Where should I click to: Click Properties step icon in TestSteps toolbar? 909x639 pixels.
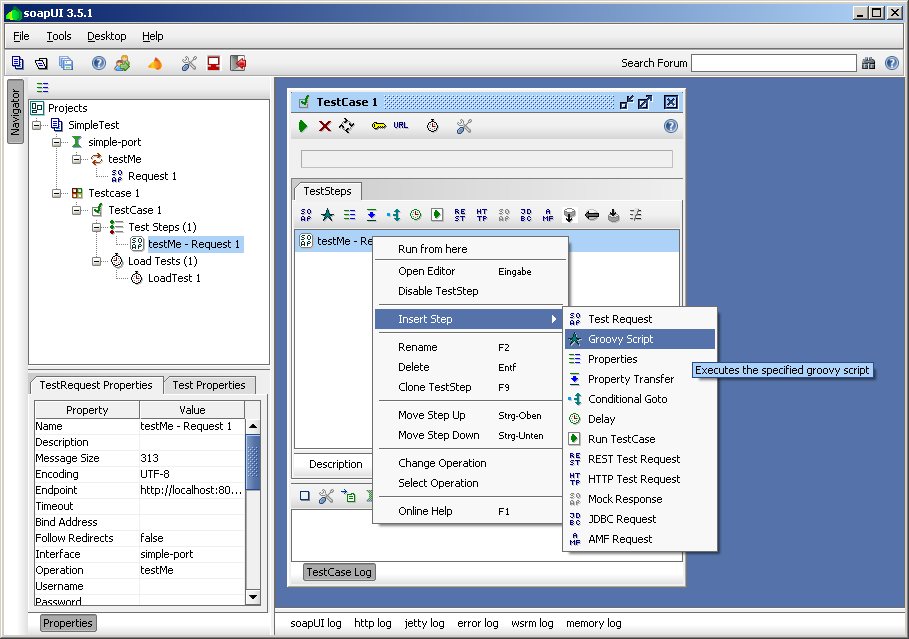tap(350, 215)
